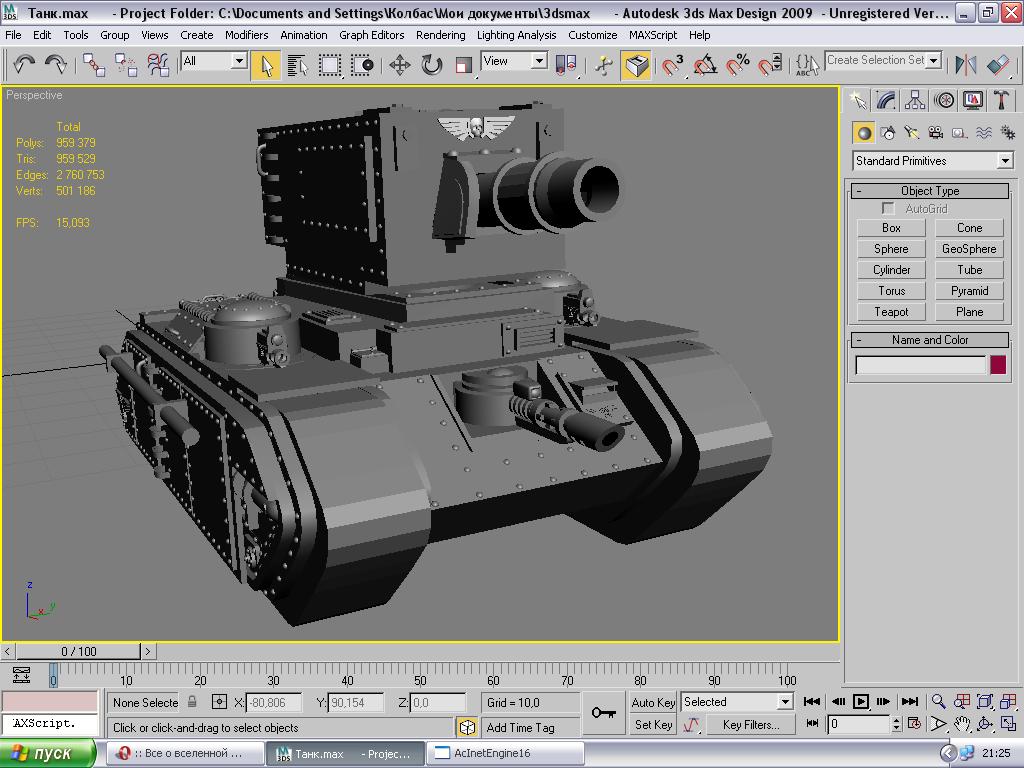This screenshot has height=768, width=1024.
Task: Choose the Rectangular Selection Region icon
Action: tap(330, 65)
